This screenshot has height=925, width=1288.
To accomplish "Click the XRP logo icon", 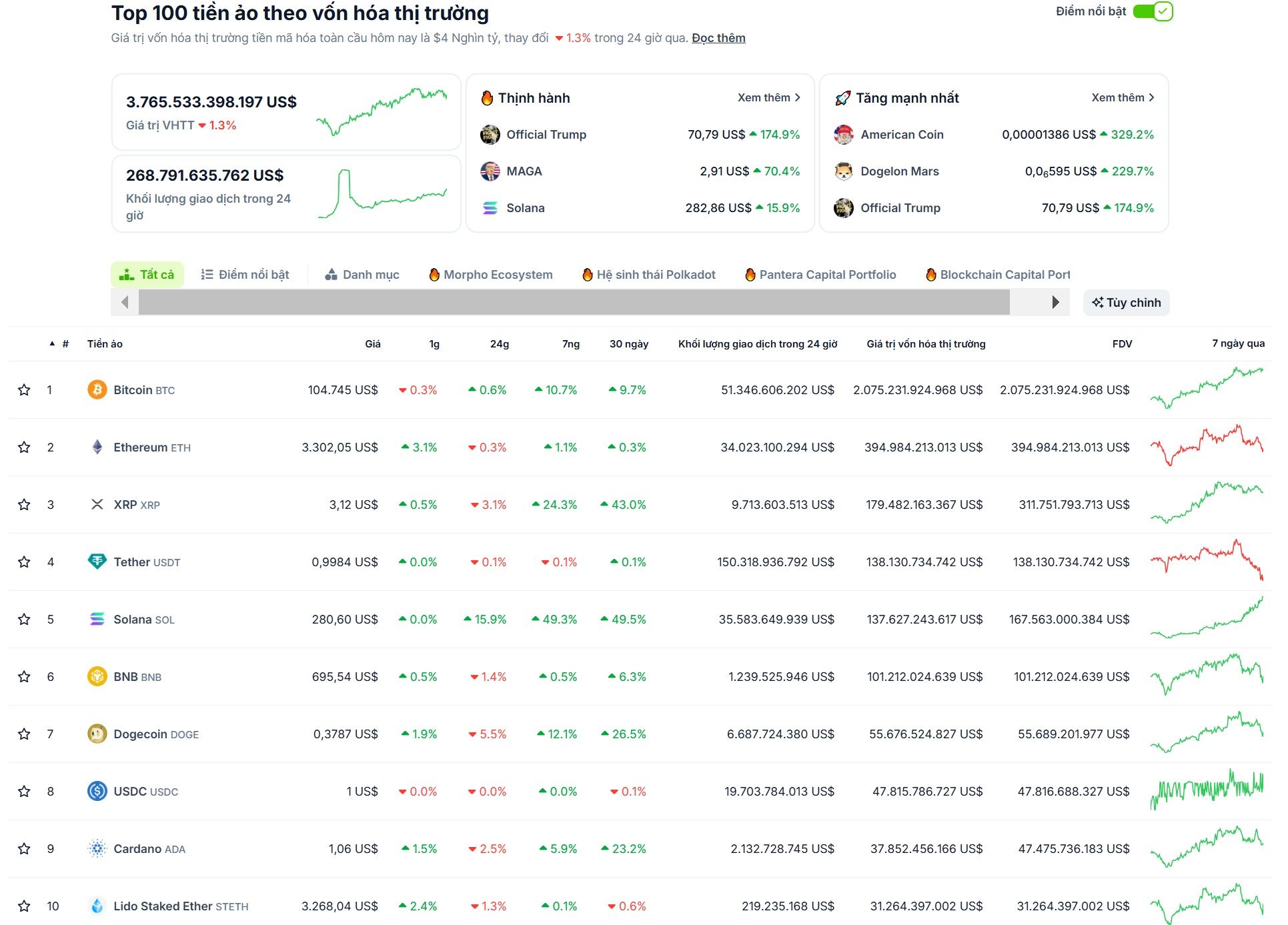I will click(97, 504).
